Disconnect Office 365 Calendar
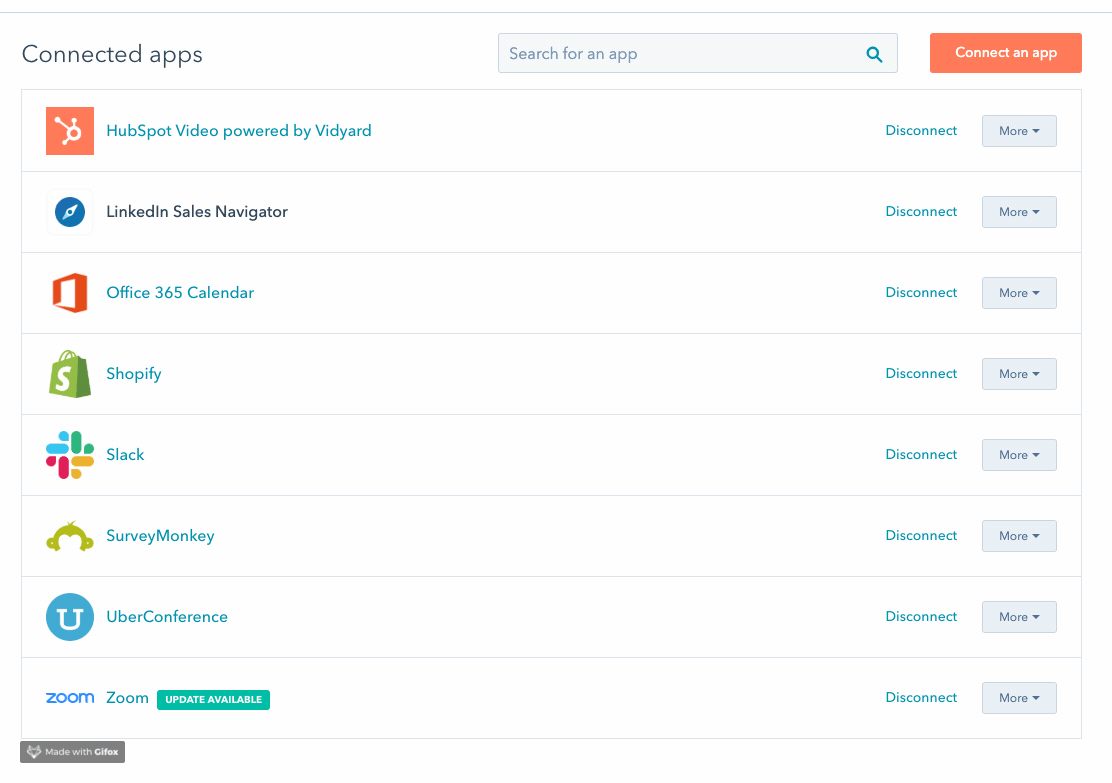This screenshot has width=1112, height=783. (921, 292)
